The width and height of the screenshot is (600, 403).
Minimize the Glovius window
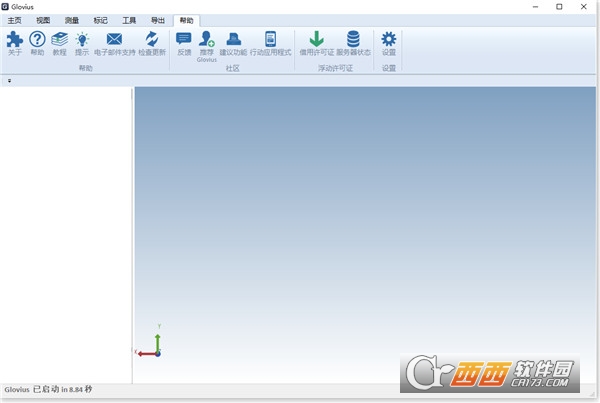pos(535,7)
